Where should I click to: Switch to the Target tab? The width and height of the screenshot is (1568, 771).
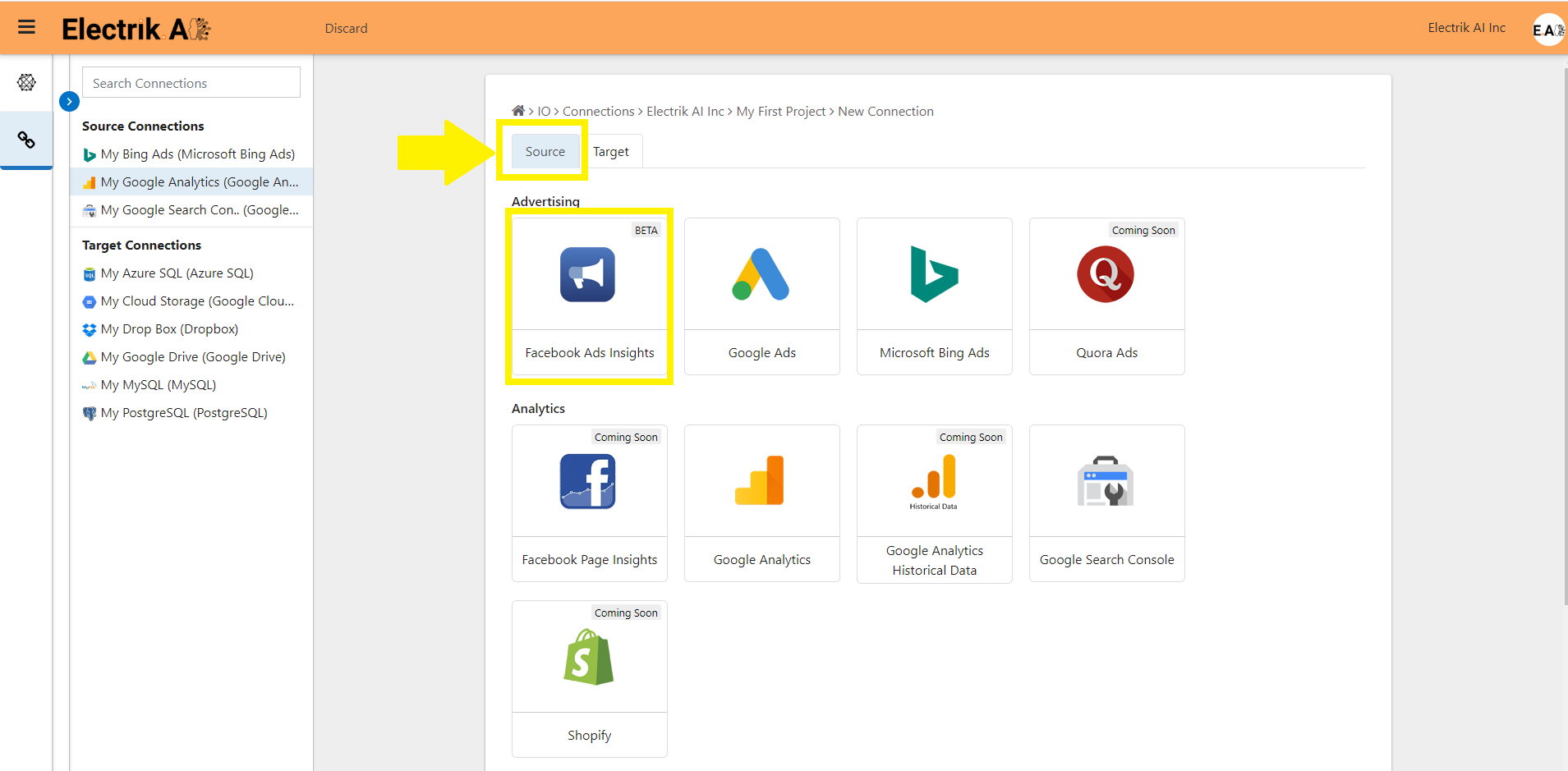[611, 151]
